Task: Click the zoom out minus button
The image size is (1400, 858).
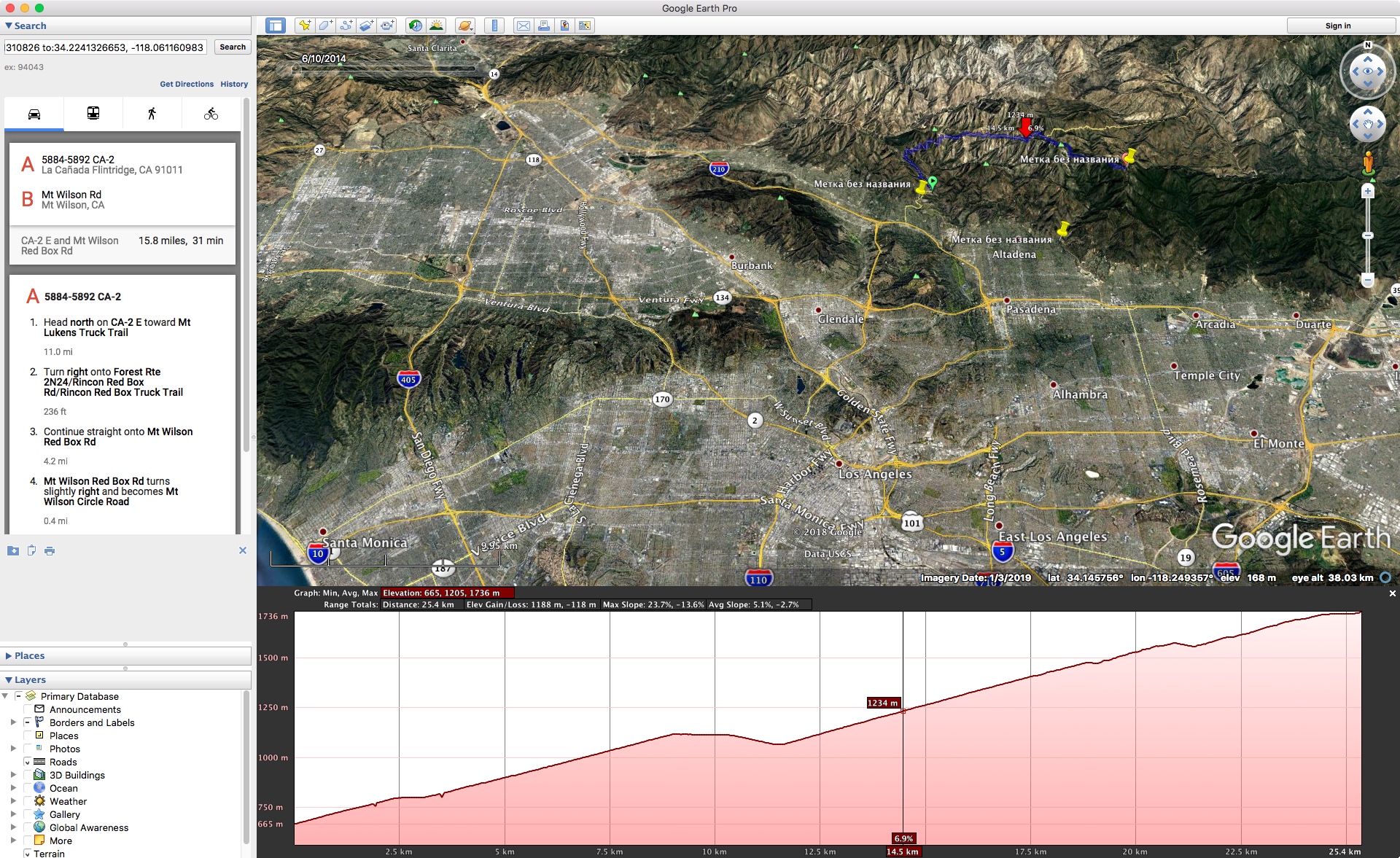Action: pos(1368,280)
